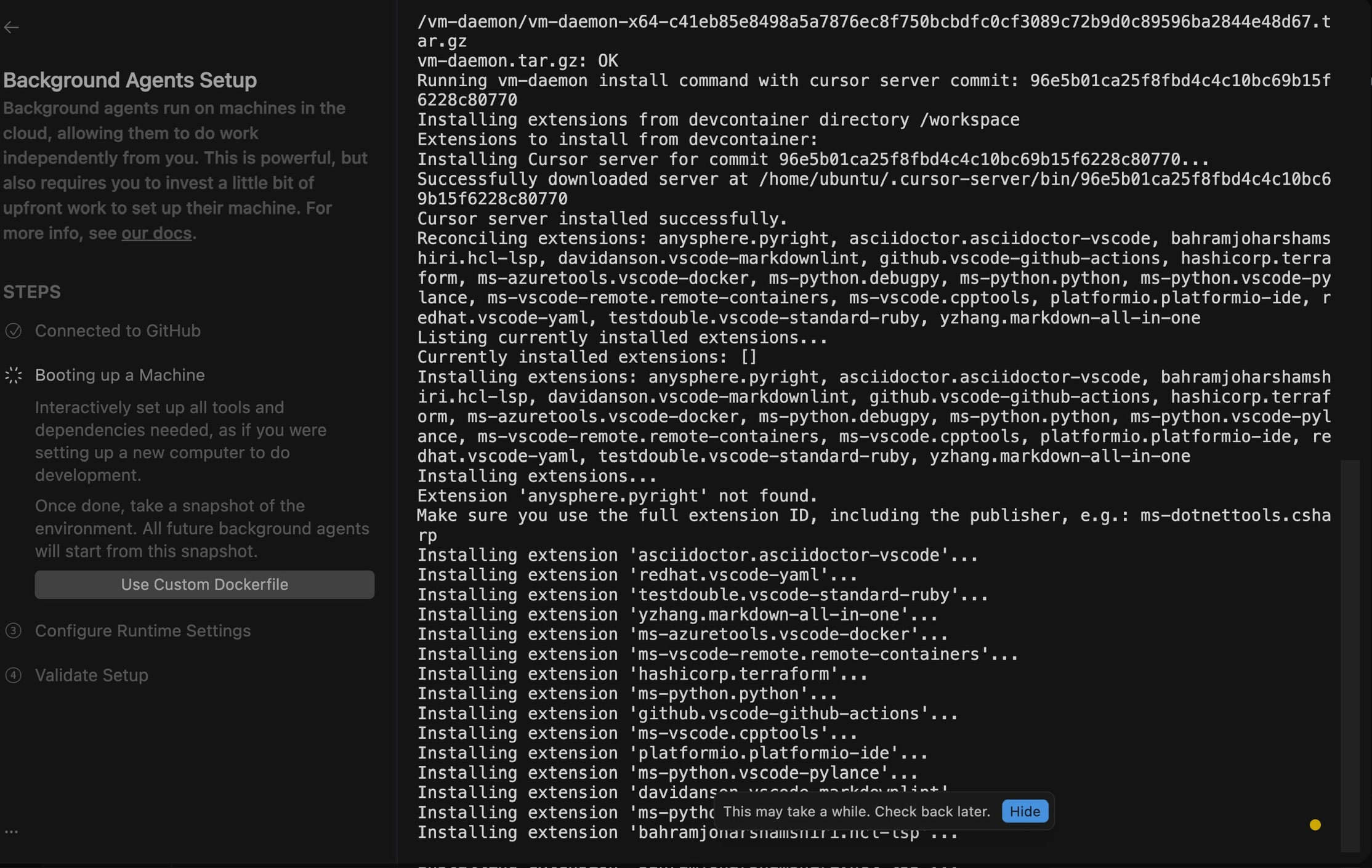Viewport: 1372px width, 868px height.
Task: Click the 'Interactively set up all tools' description
Action: 181,441
